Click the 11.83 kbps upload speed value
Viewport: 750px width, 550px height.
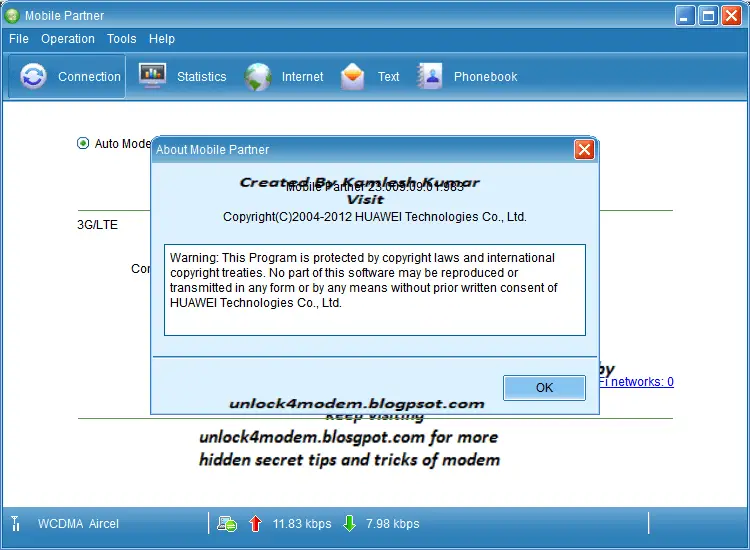pos(302,524)
